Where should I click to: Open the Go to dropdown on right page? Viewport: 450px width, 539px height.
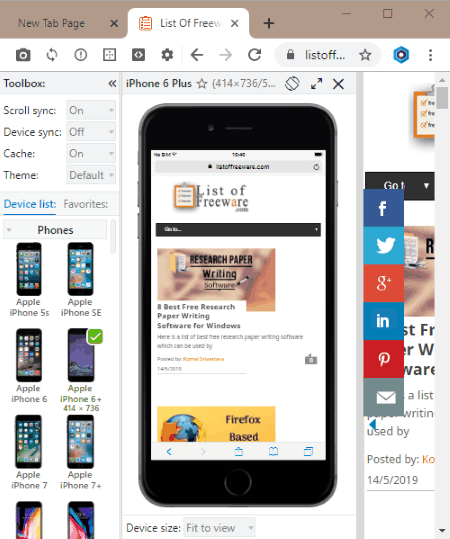point(400,186)
